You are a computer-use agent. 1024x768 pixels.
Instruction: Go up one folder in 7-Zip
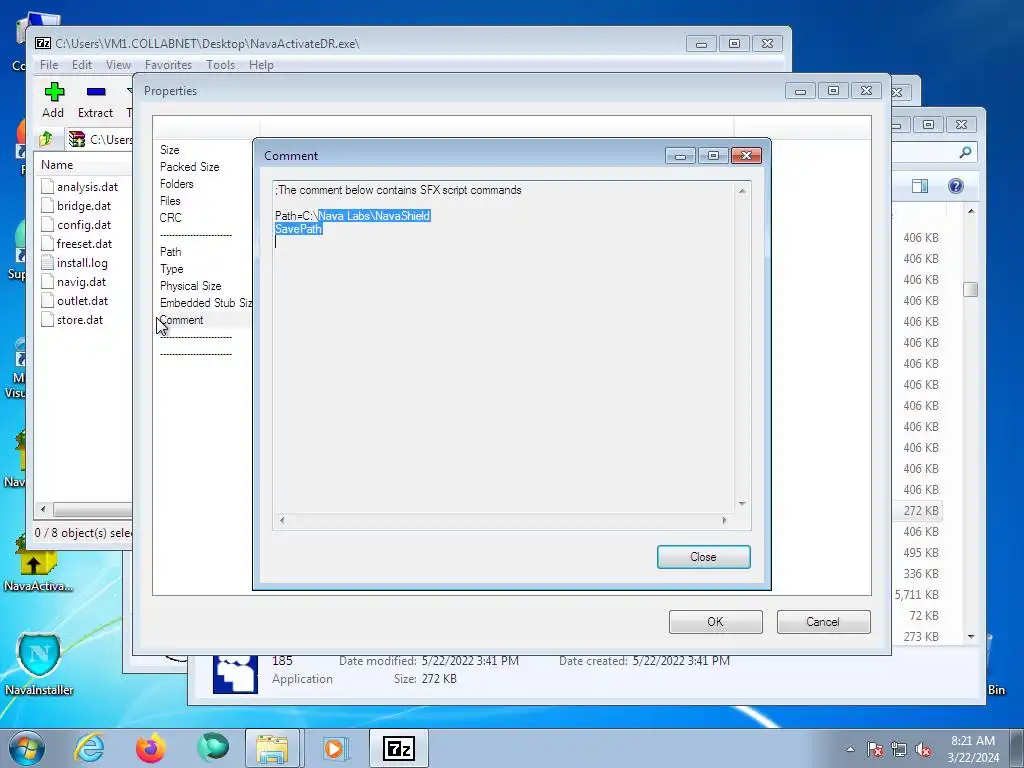tap(46, 139)
